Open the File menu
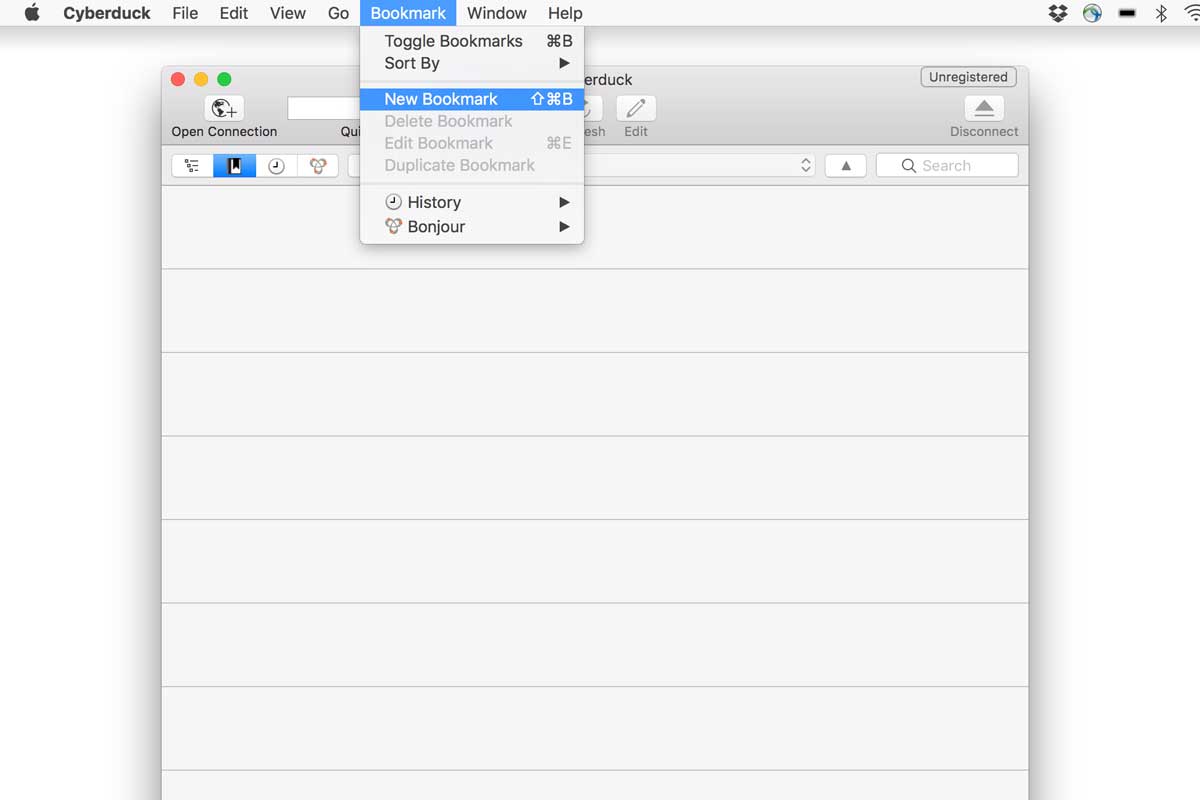Screen dimensions: 1200x800 click(185, 13)
